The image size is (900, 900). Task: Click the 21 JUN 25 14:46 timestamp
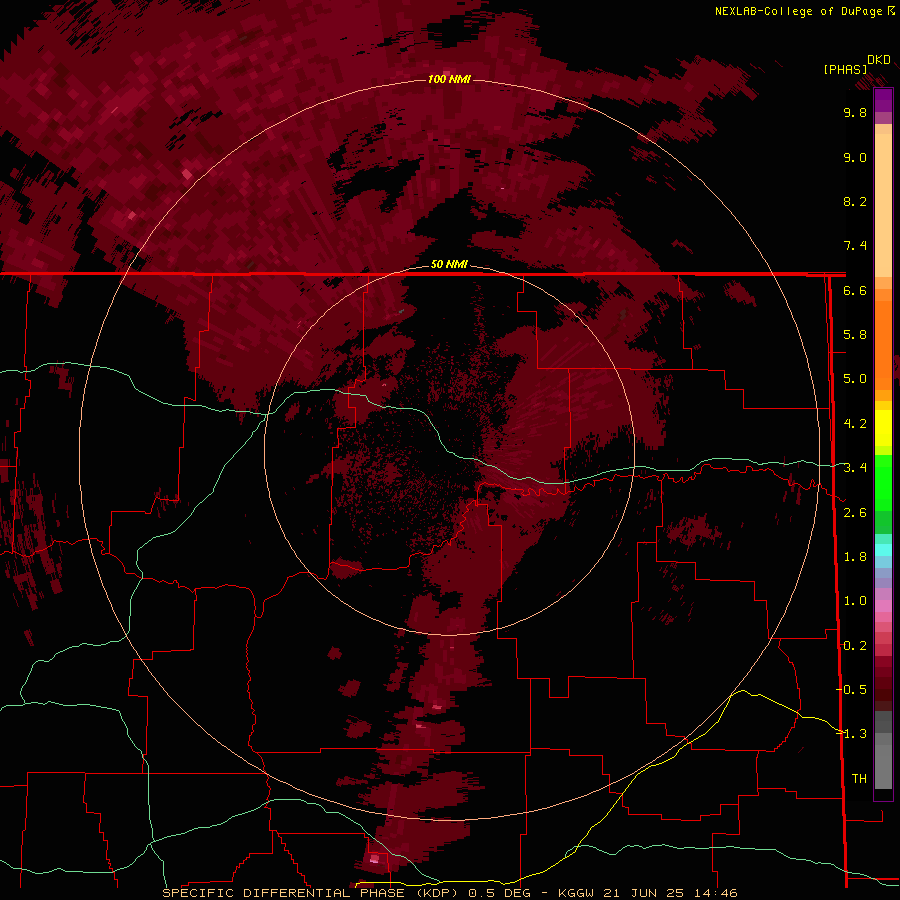pos(670,893)
